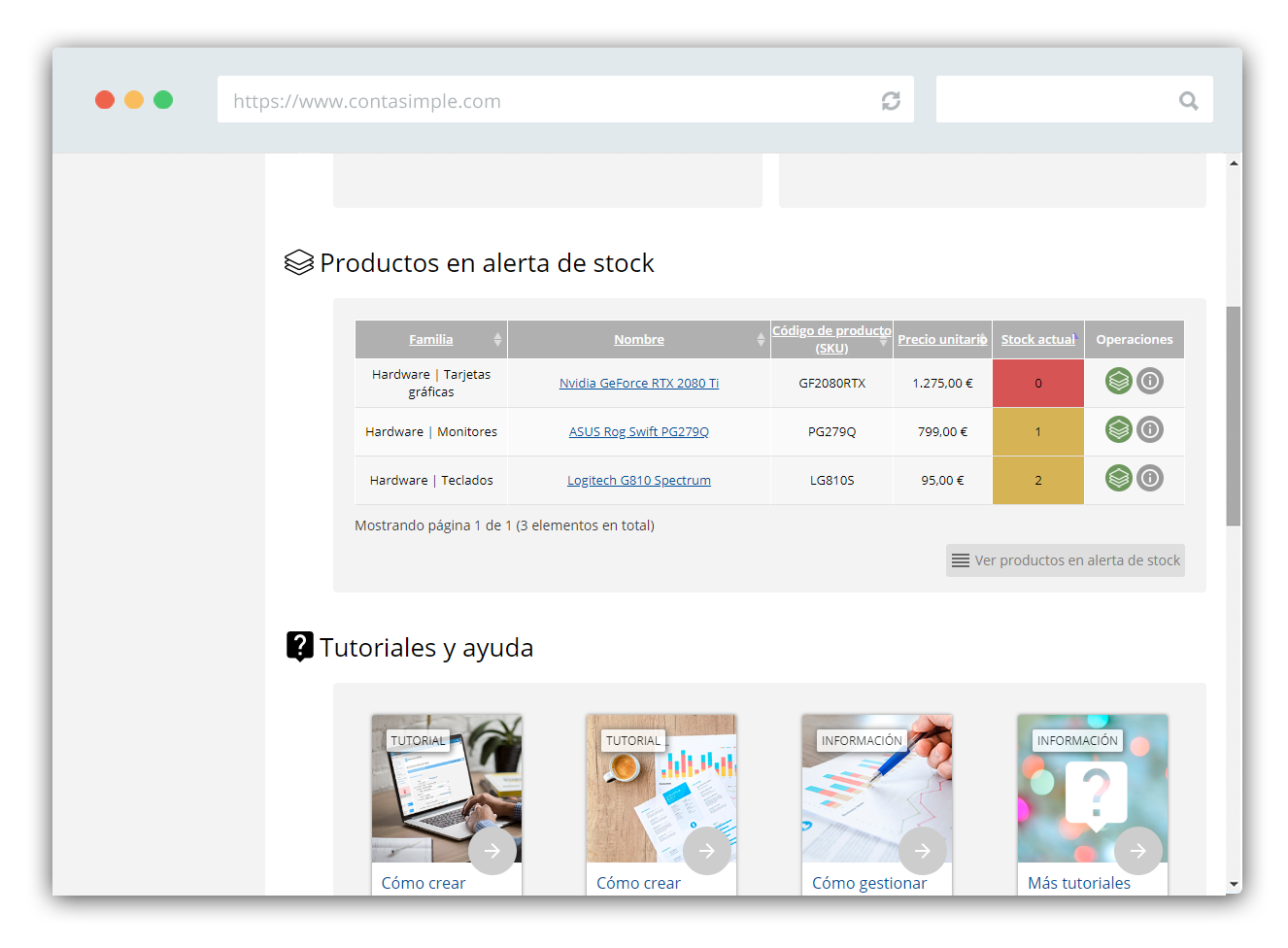This screenshot has width=1288, height=948.
Task: Click the PG279Q SKU cell
Action: tap(831, 431)
